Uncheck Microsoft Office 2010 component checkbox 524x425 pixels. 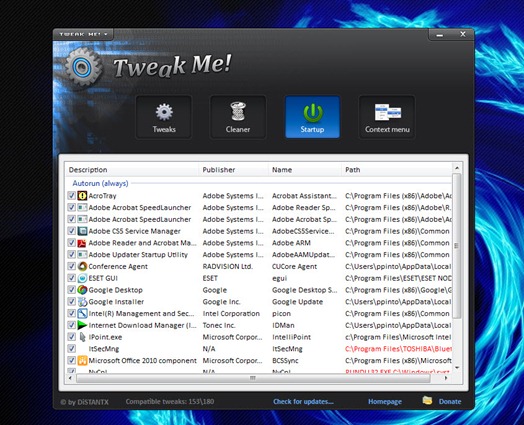tap(71, 361)
